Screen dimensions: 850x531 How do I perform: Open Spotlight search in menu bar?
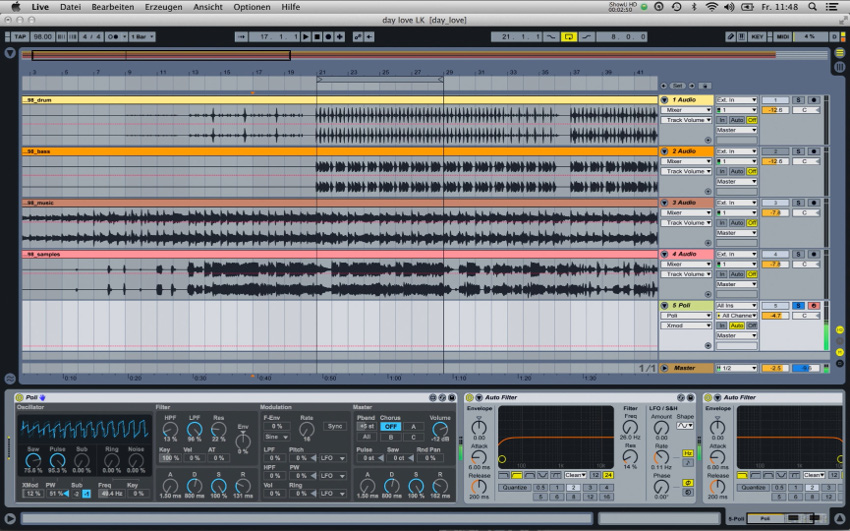812,7
